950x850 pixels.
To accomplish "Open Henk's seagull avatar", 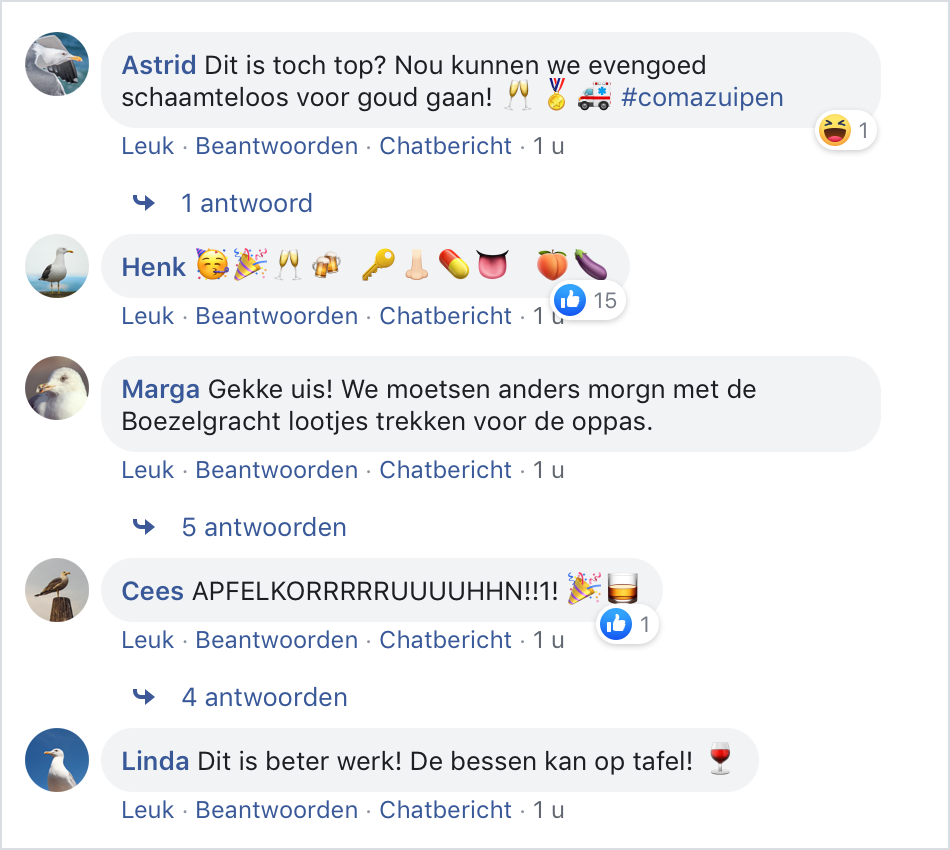I will [57, 267].
